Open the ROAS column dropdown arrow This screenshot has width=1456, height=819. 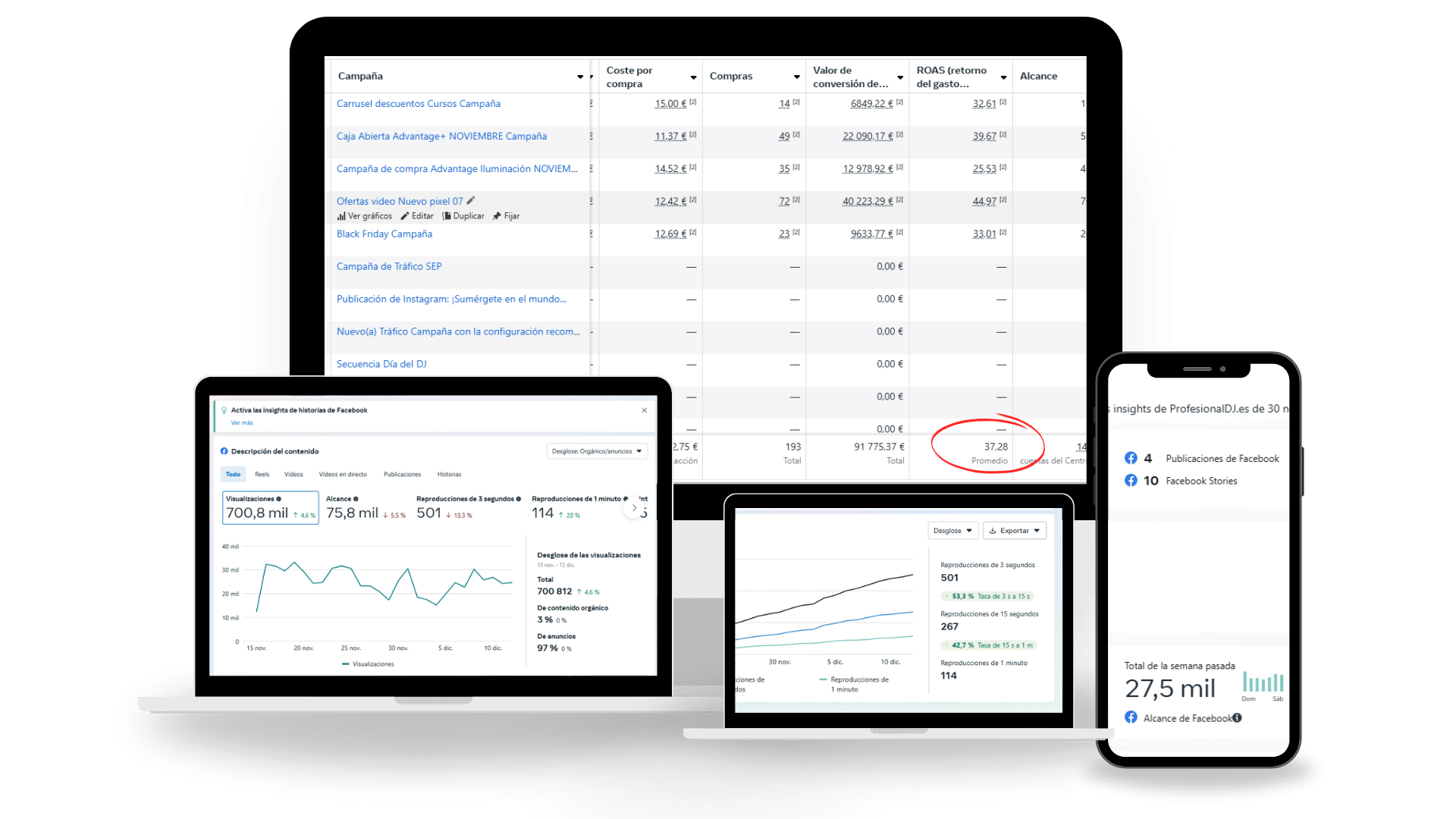click(x=1003, y=77)
